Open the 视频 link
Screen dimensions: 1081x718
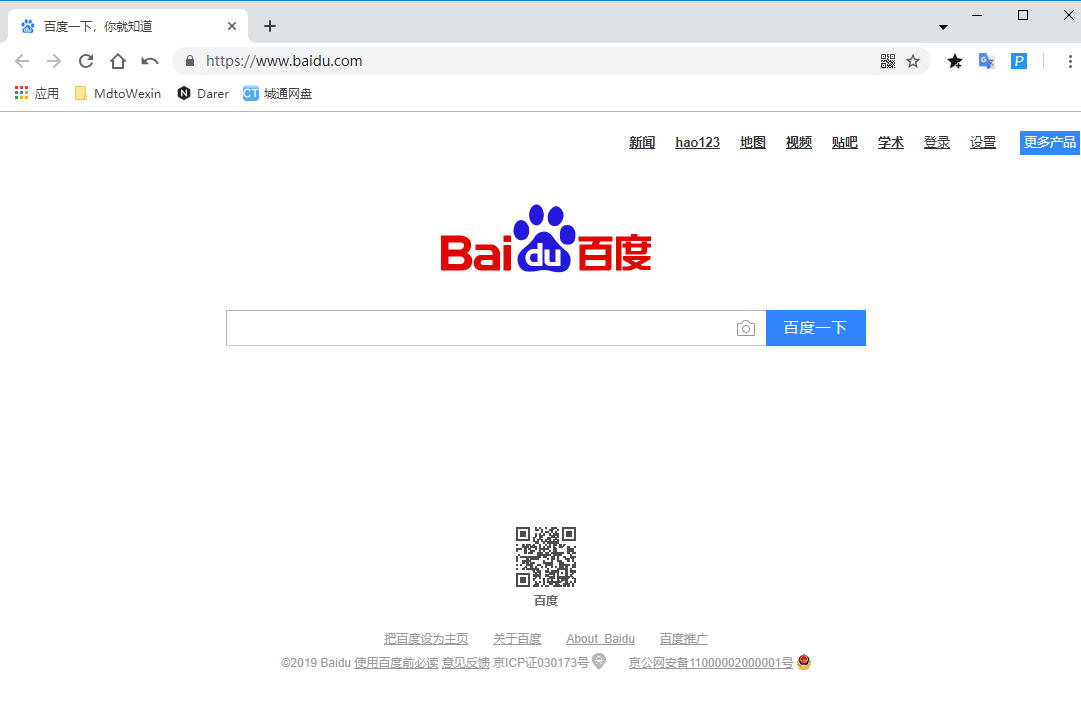click(799, 142)
